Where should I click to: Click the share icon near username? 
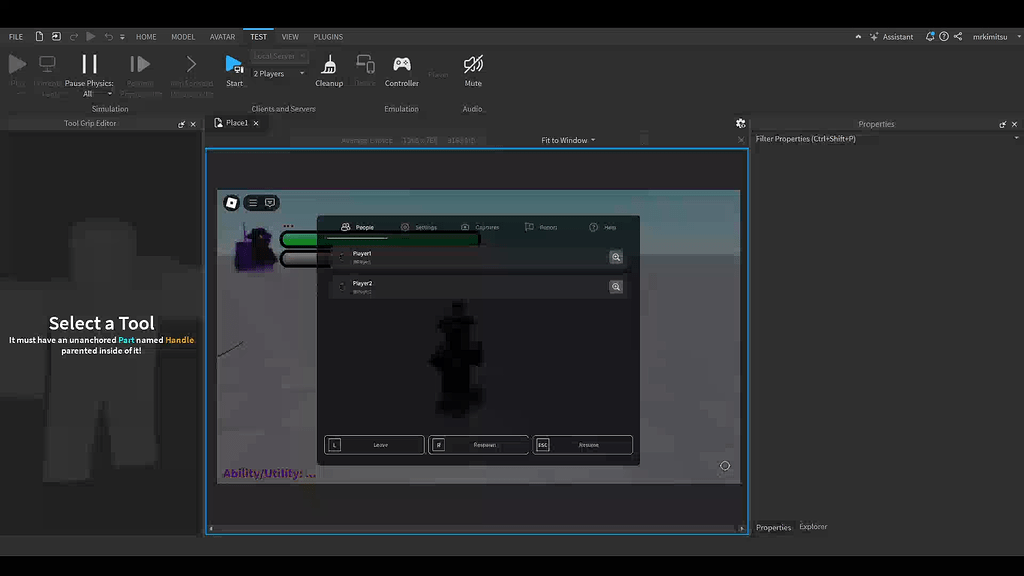(958, 37)
